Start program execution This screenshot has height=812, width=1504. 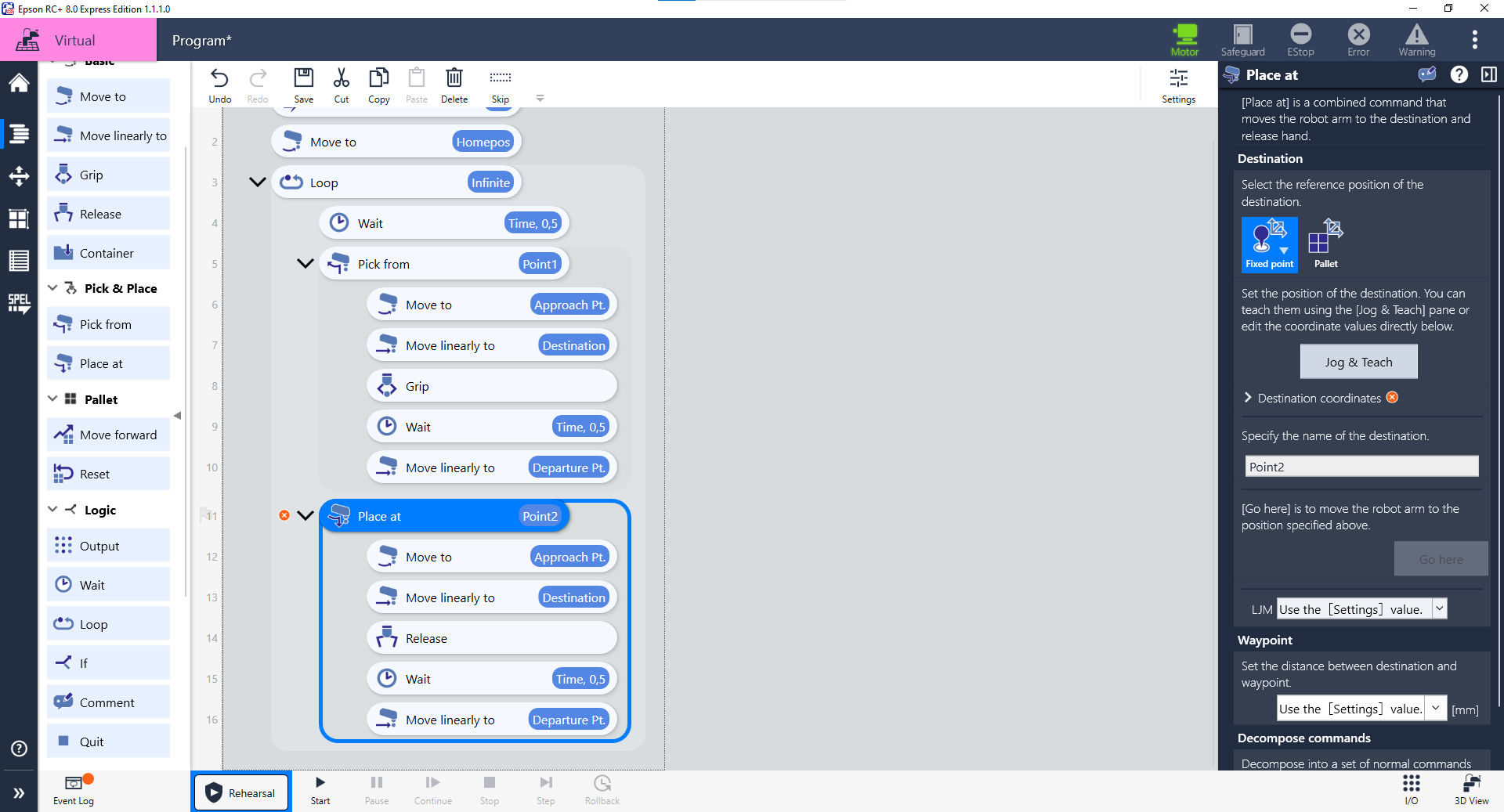coord(320,790)
